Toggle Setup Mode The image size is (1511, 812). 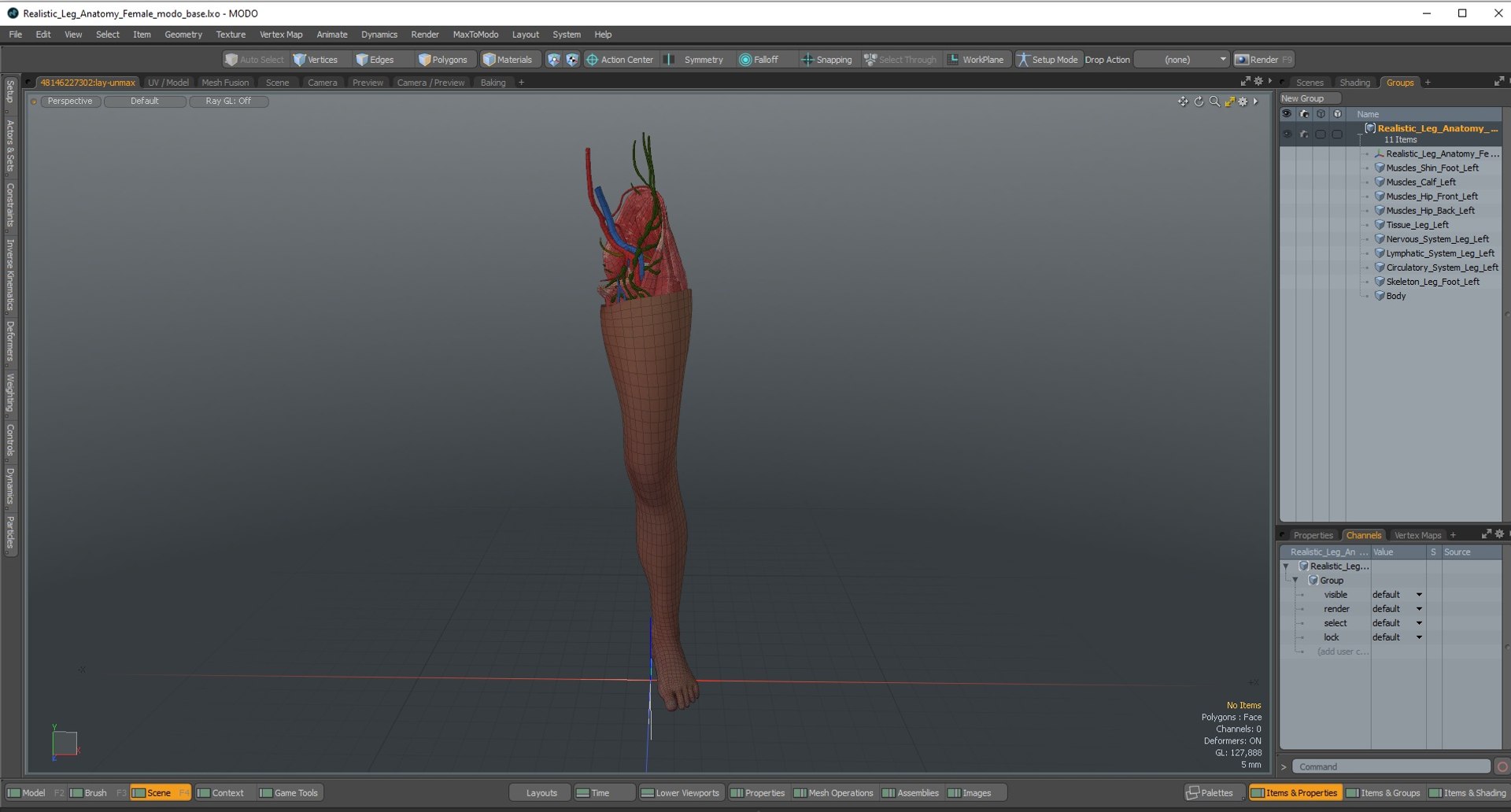point(1047,60)
